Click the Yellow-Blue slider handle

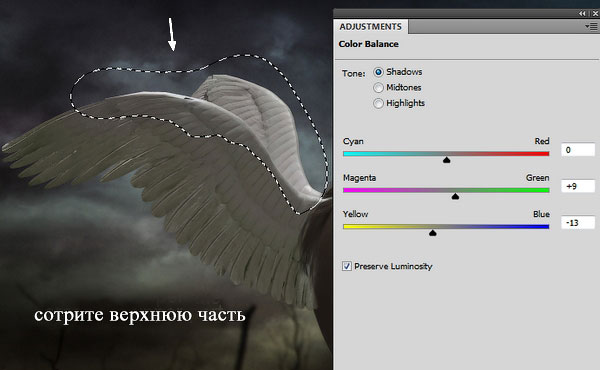[x=432, y=233]
